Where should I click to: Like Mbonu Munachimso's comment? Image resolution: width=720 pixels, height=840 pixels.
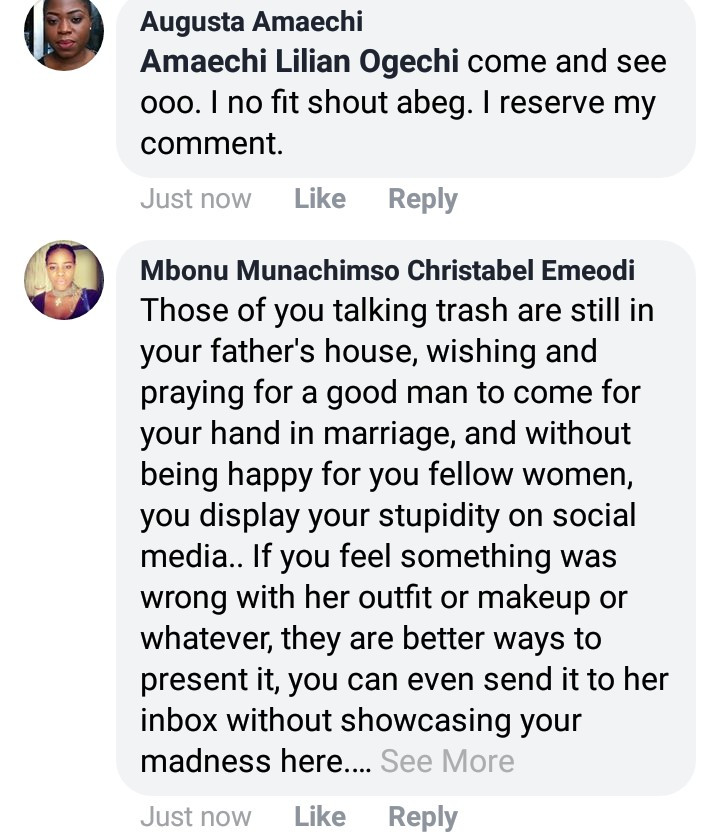click(320, 817)
